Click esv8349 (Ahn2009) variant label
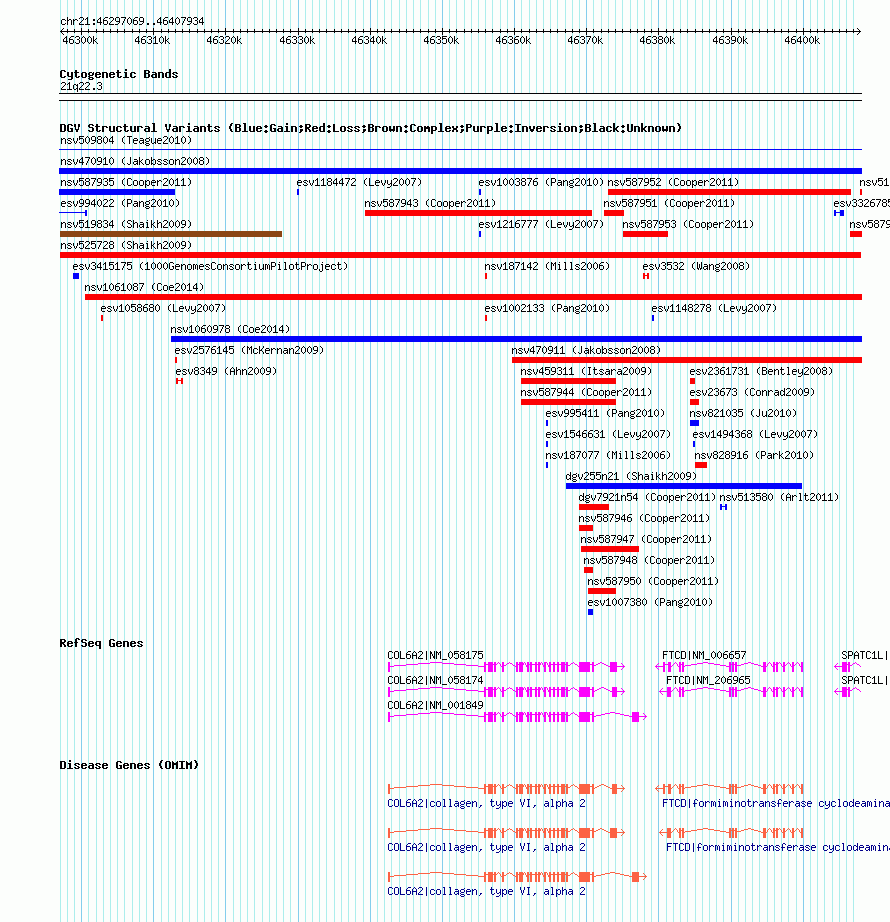Image resolution: width=890 pixels, height=922 pixels. point(226,372)
